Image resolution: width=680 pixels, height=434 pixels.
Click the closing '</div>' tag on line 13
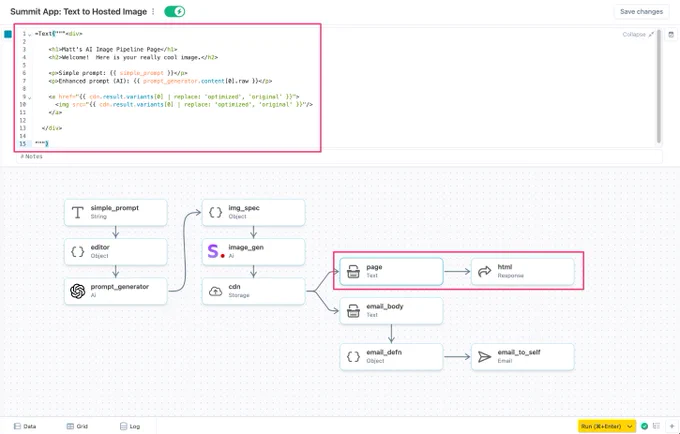(52, 128)
